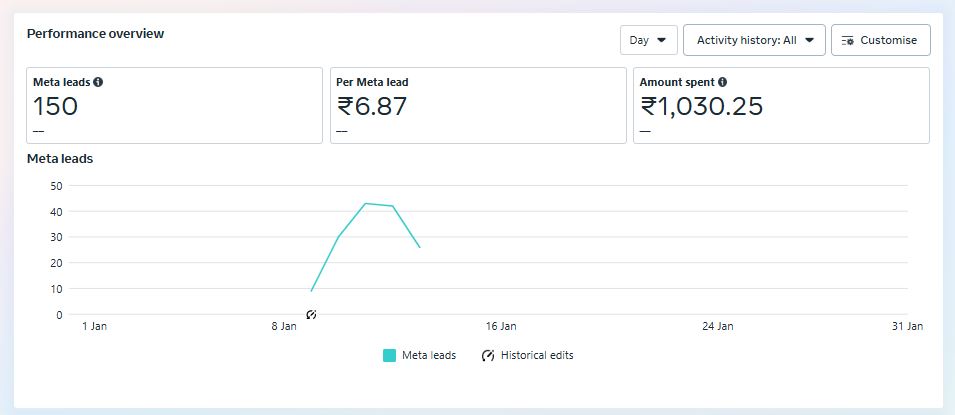
Task: Select the Amount spent card showing ₹1,030.25
Action: click(x=781, y=106)
